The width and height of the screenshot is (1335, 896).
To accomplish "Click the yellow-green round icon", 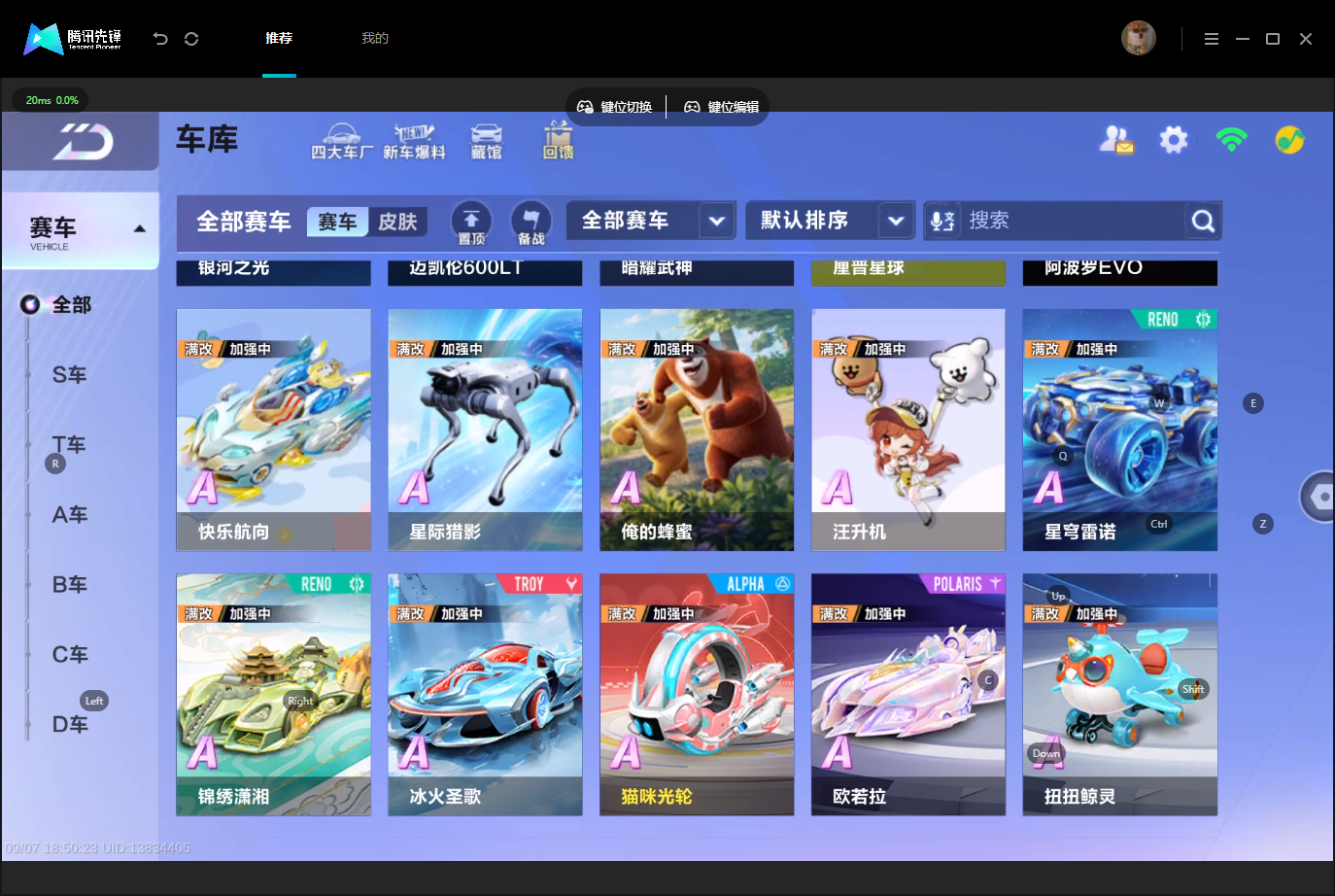I will (x=1289, y=140).
